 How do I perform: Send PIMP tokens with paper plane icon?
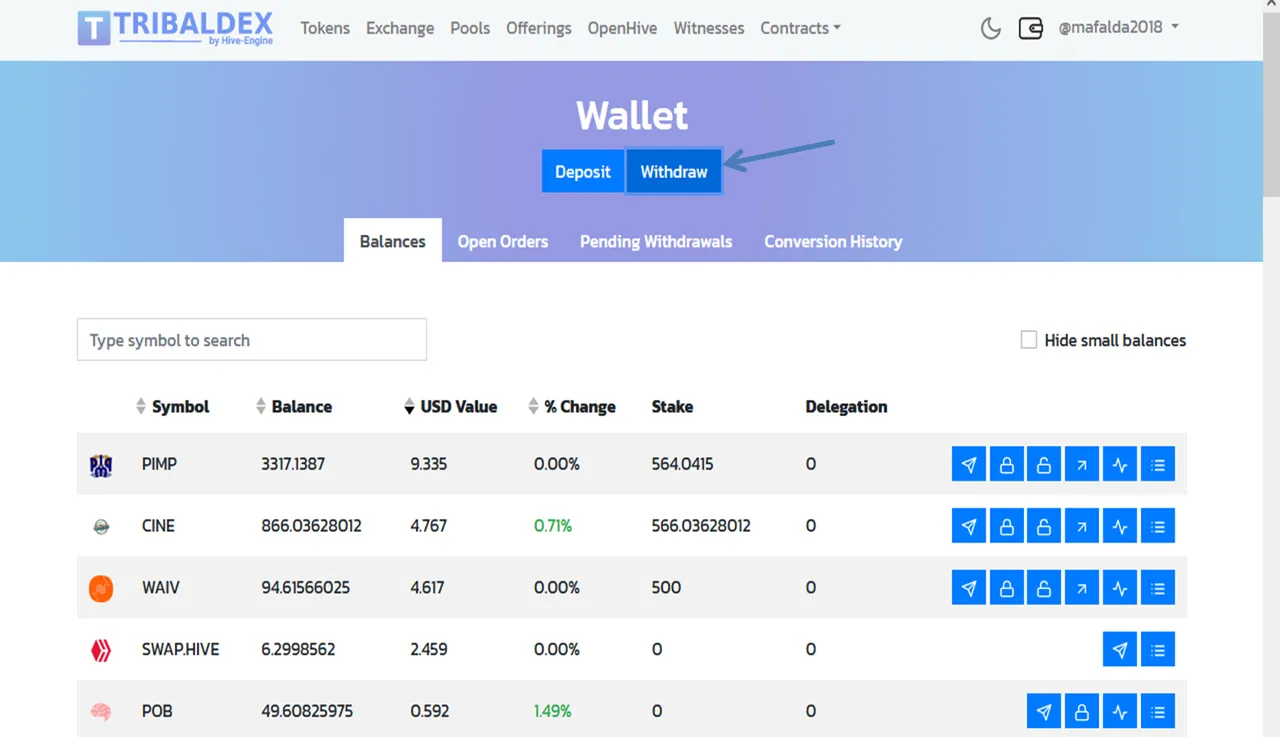tap(969, 464)
